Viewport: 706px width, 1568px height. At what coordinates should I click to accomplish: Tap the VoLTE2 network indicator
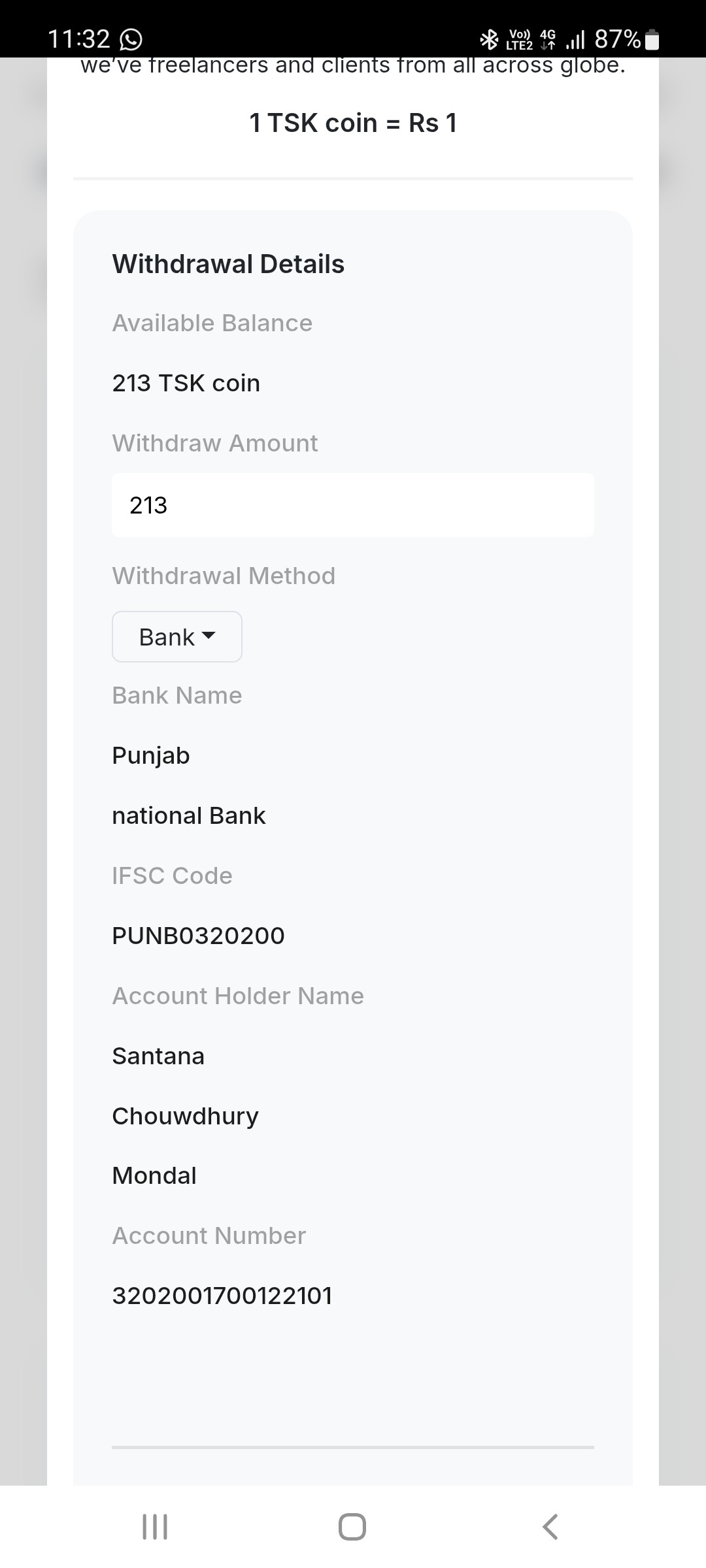(x=519, y=40)
